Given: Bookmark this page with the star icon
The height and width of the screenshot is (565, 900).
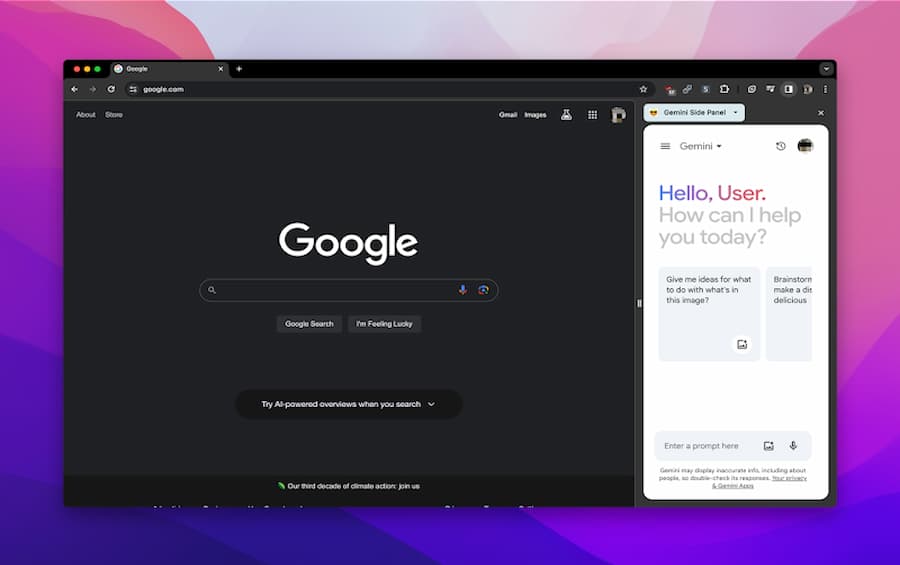Looking at the screenshot, I should pos(643,89).
